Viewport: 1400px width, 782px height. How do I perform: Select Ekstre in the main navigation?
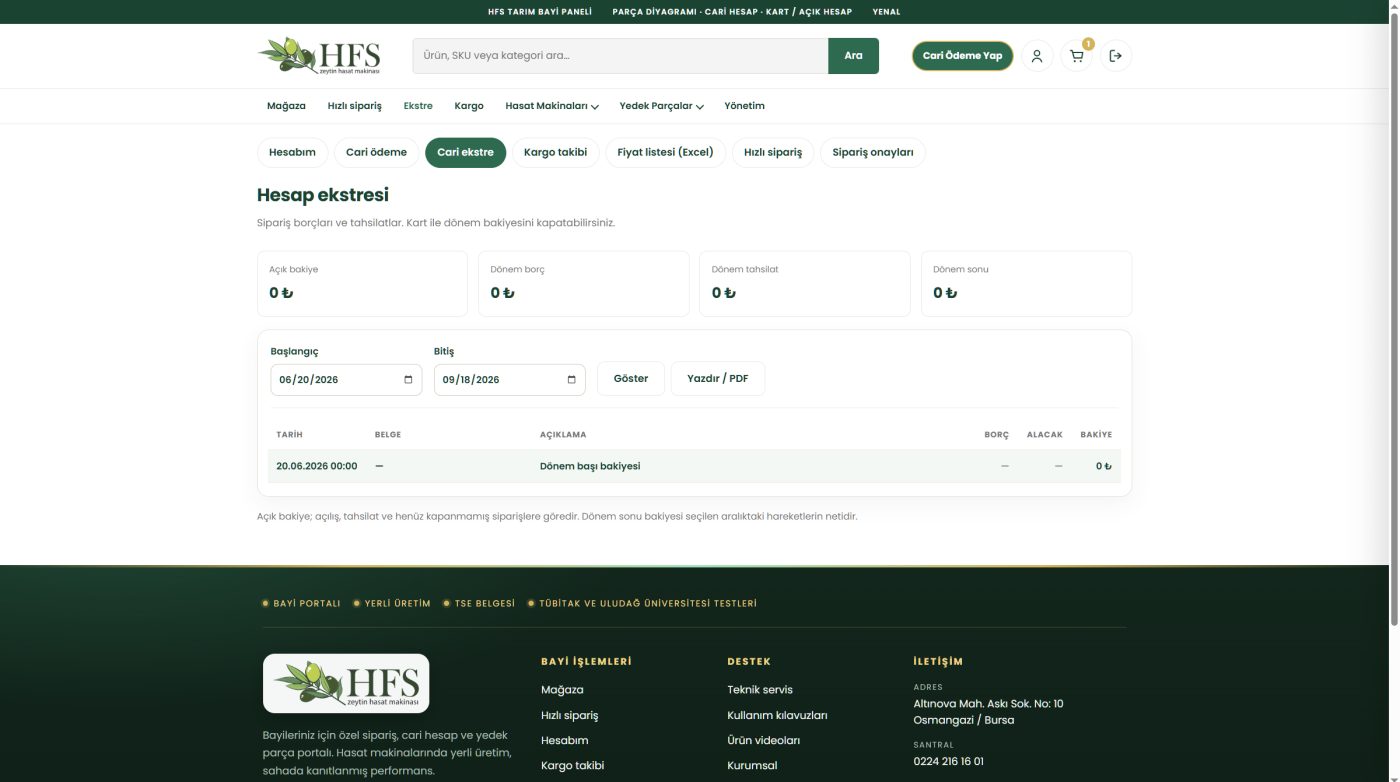pos(418,106)
